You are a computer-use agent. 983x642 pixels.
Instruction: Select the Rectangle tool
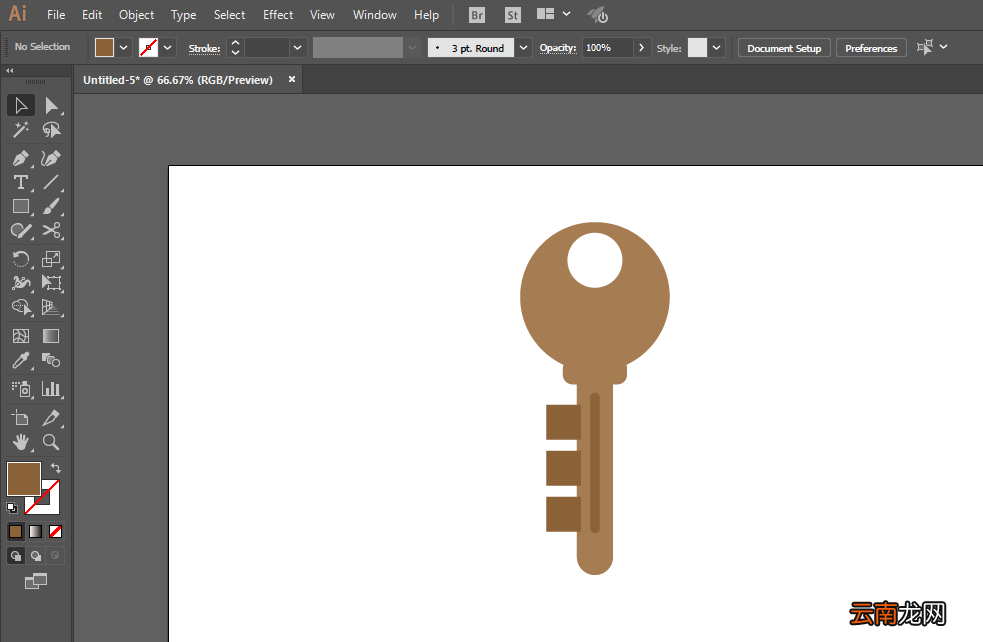(21, 206)
